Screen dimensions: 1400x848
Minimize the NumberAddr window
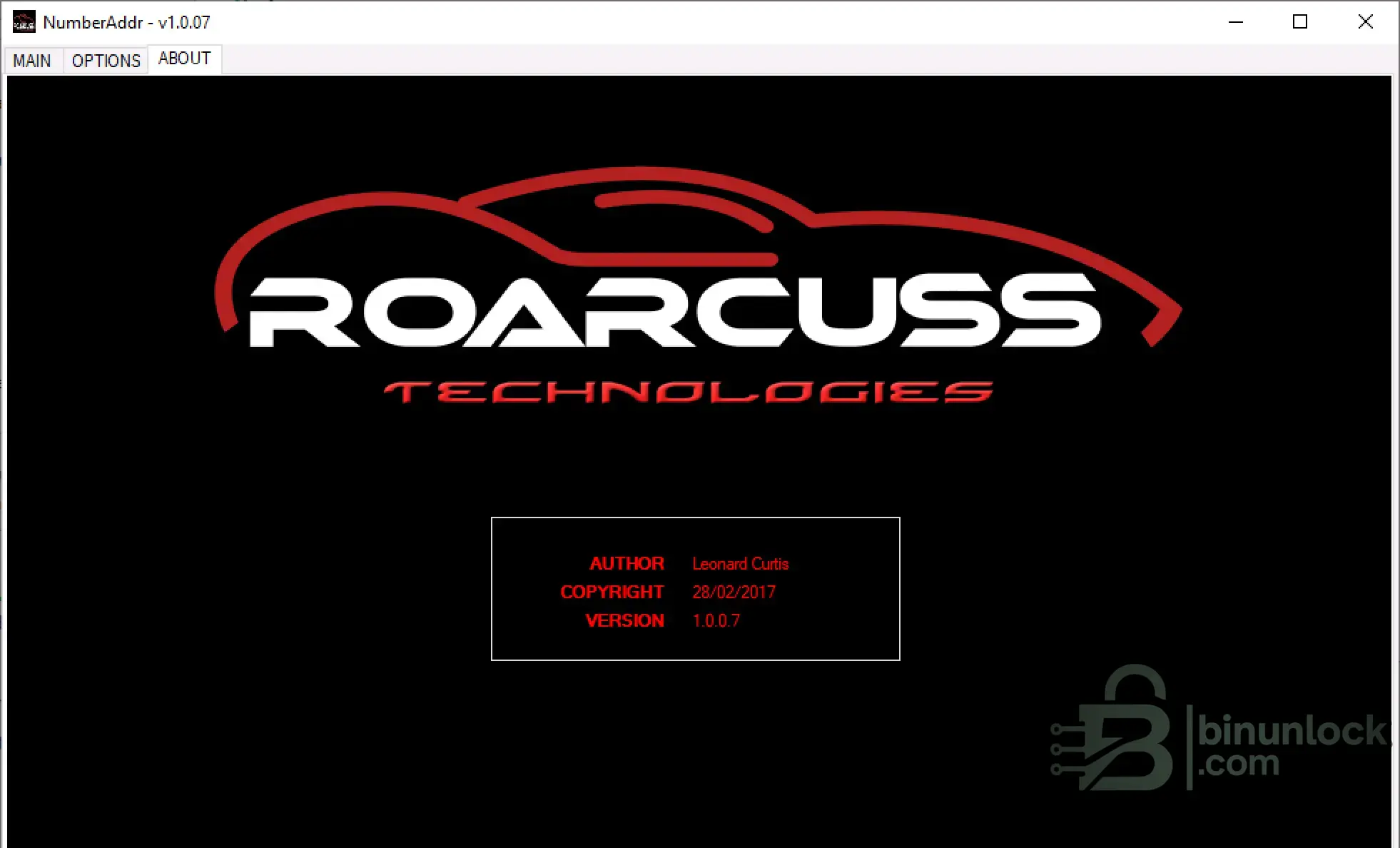[1236, 22]
